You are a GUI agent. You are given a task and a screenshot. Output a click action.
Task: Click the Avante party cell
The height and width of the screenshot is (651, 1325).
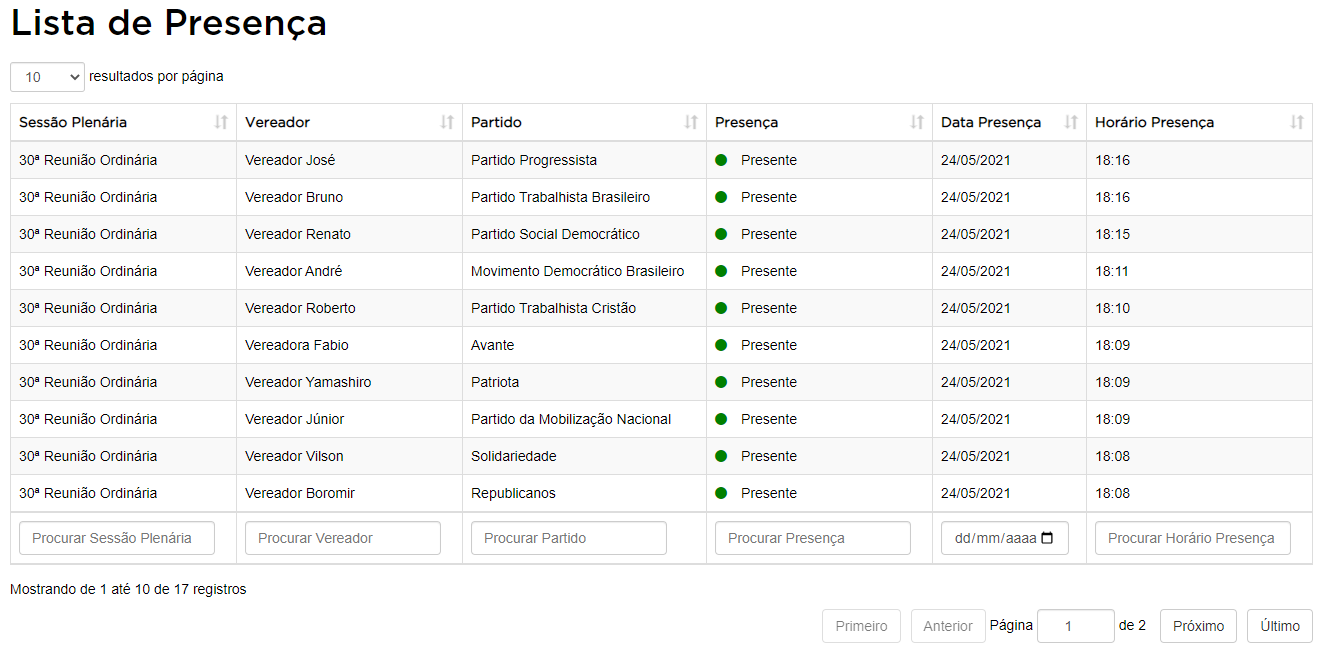pos(585,345)
